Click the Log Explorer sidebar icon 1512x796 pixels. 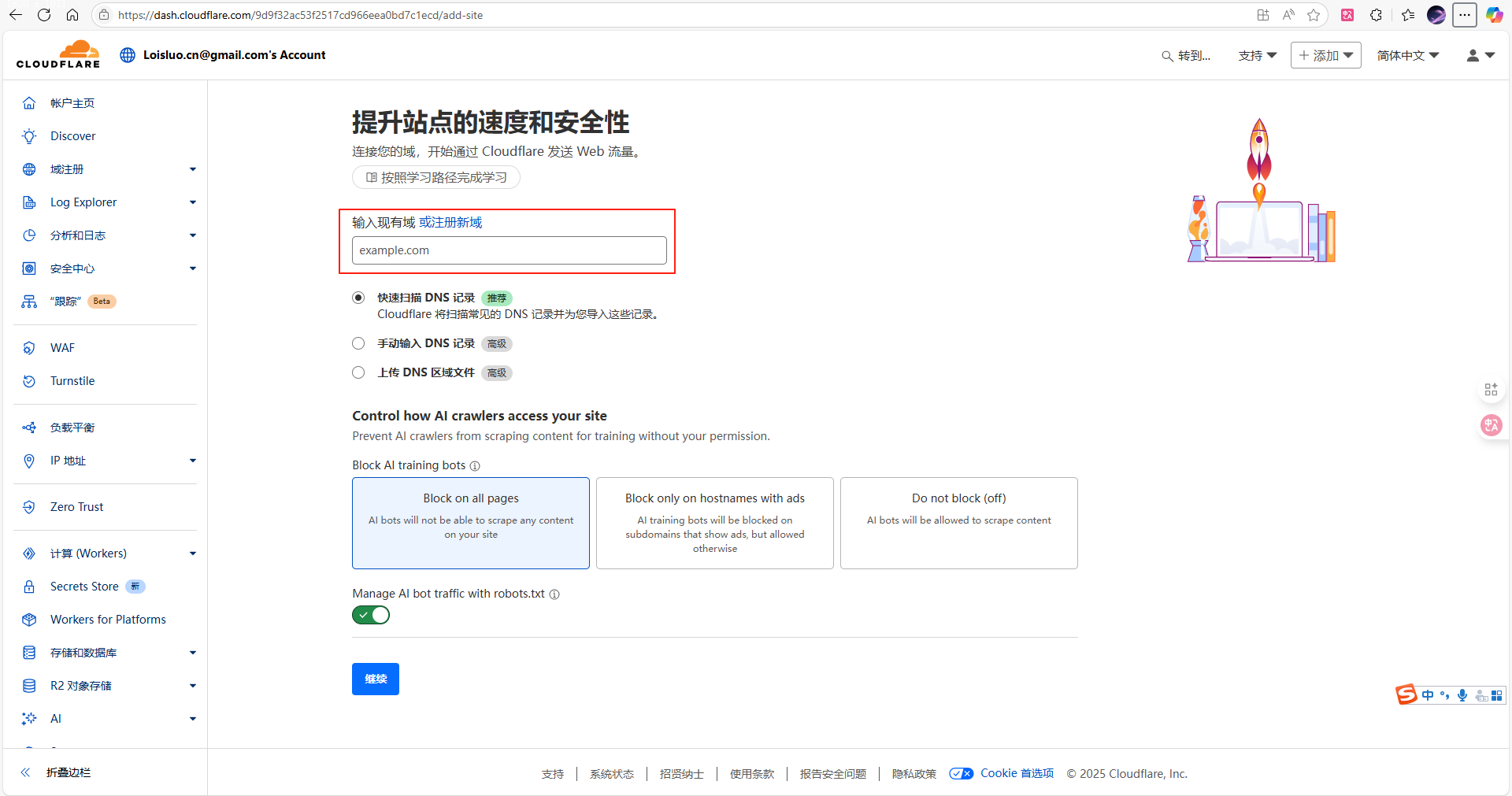click(x=29, y=202)
